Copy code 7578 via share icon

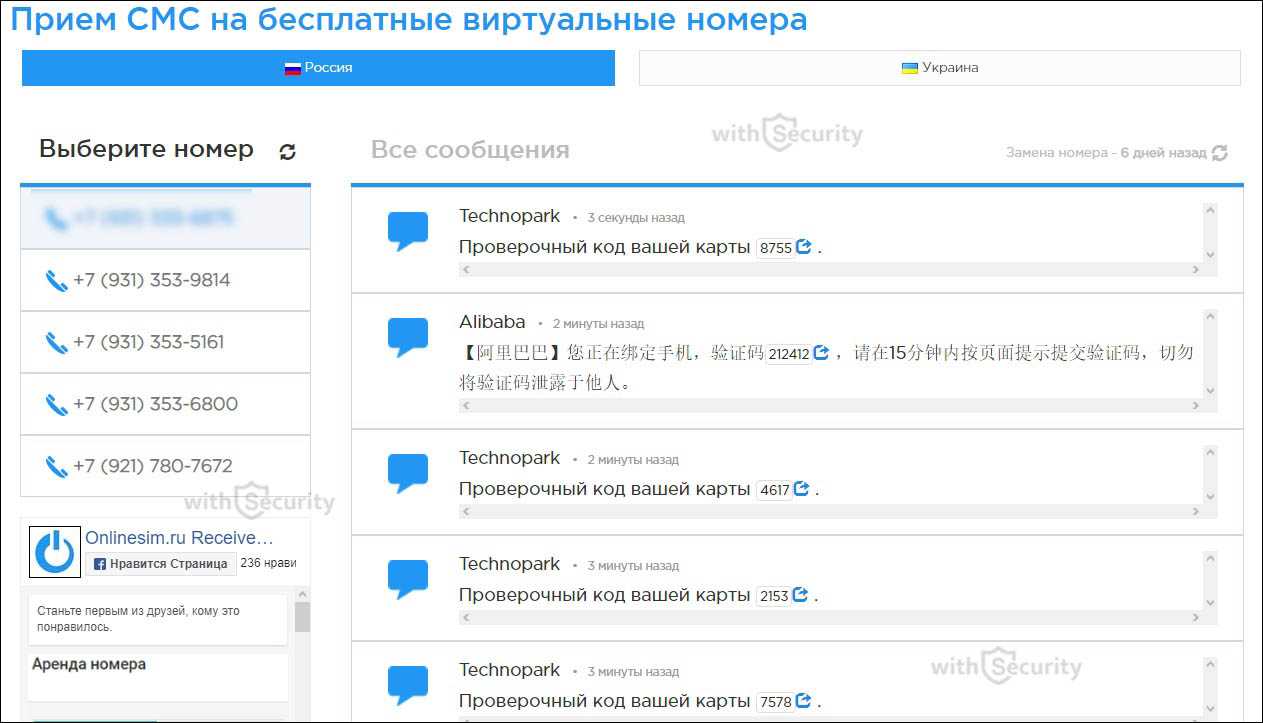[802, 700]
